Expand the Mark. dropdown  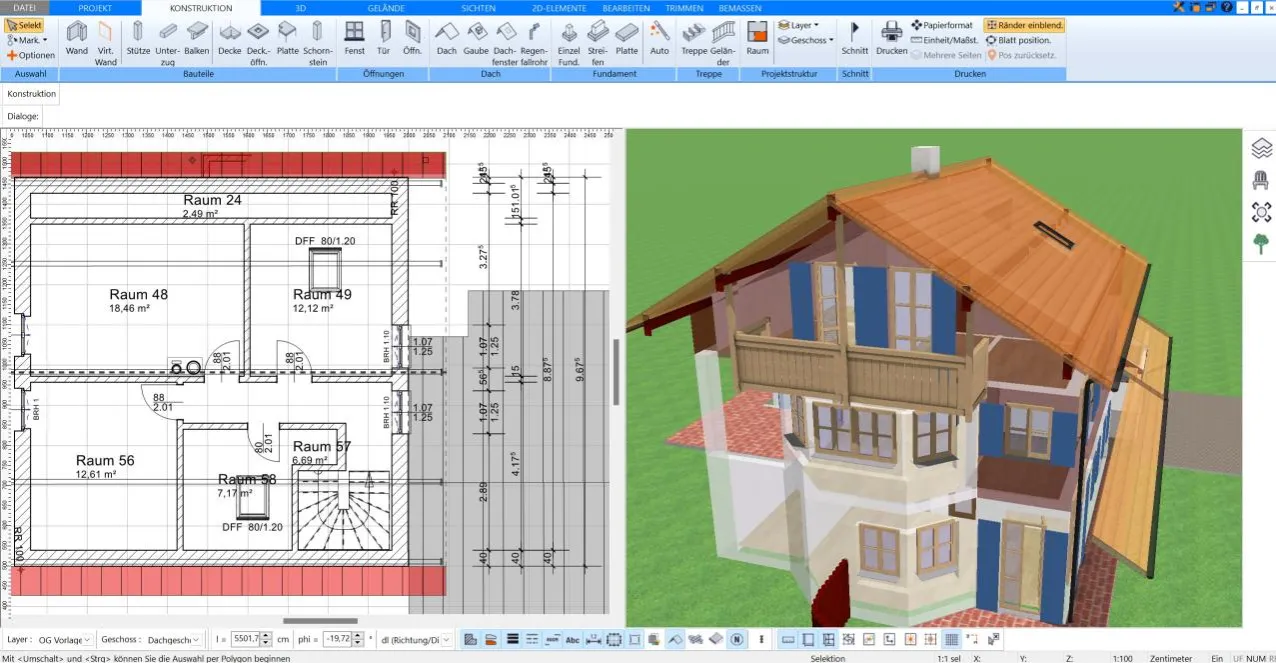(x=28, y=40)
